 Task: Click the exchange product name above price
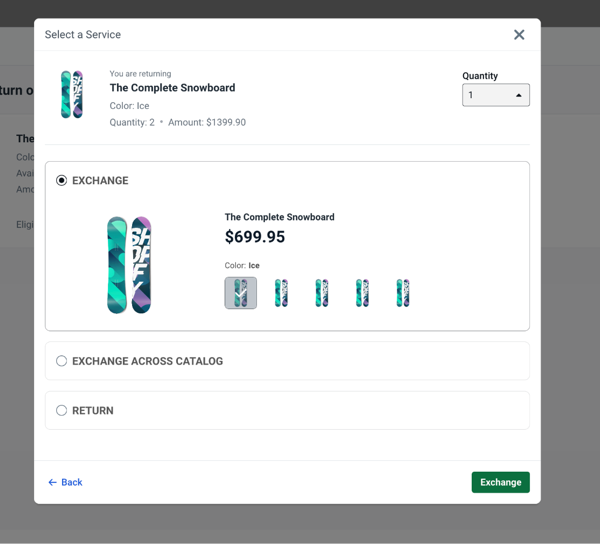[x=279, y=217]
